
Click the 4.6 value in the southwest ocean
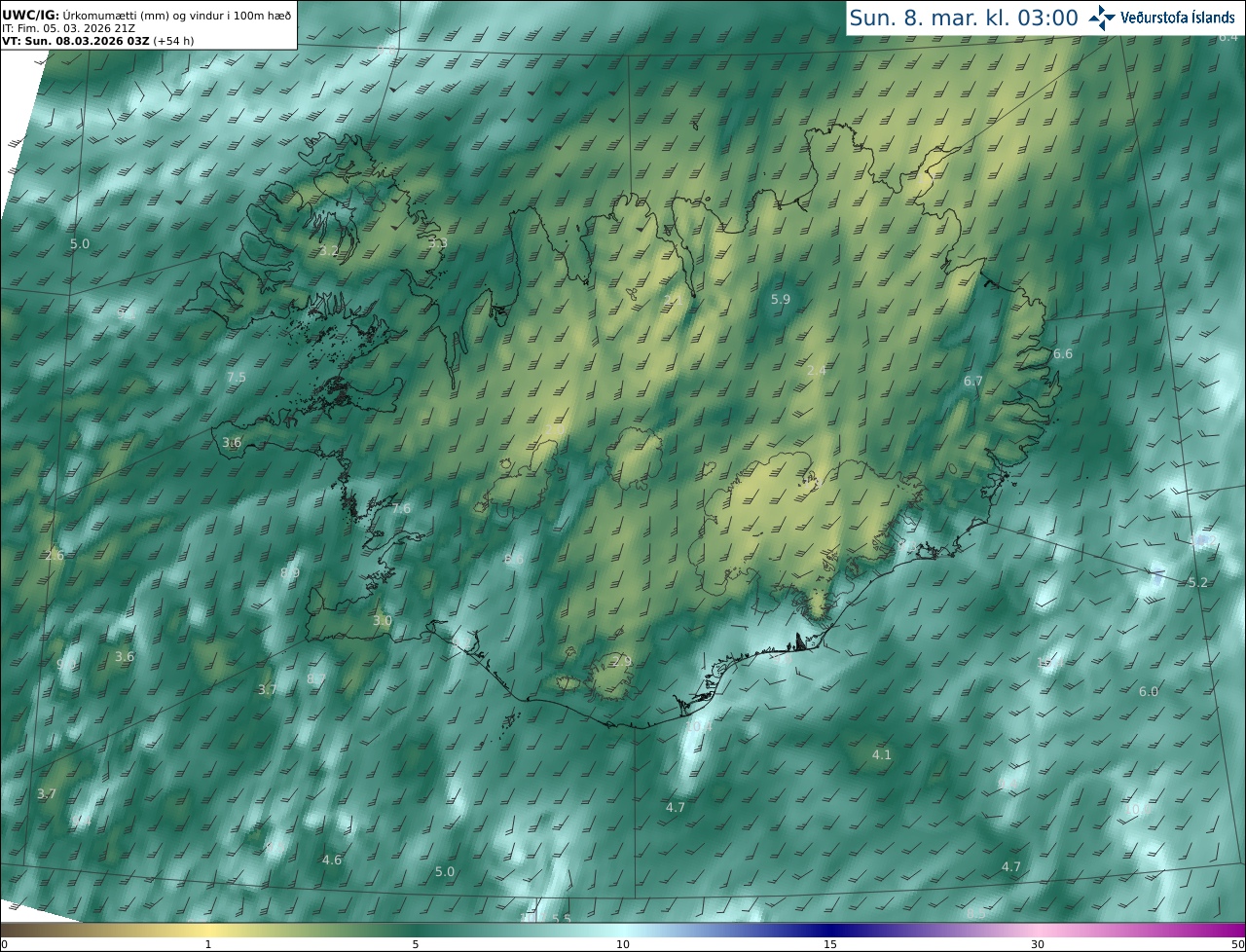[332, 860]
